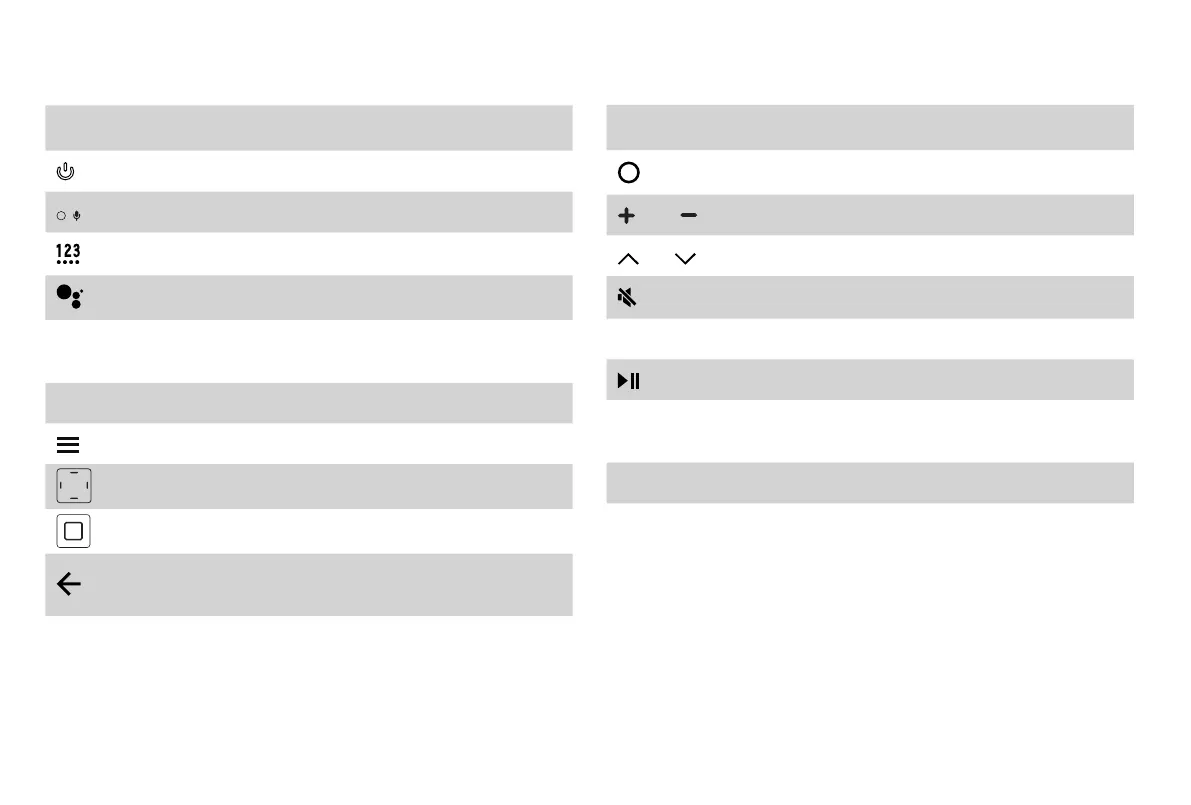Click the empty gray bar below the play/pause row
Image resolution: width=1191 pixels, height=805 pixels.
coord(870,482)
